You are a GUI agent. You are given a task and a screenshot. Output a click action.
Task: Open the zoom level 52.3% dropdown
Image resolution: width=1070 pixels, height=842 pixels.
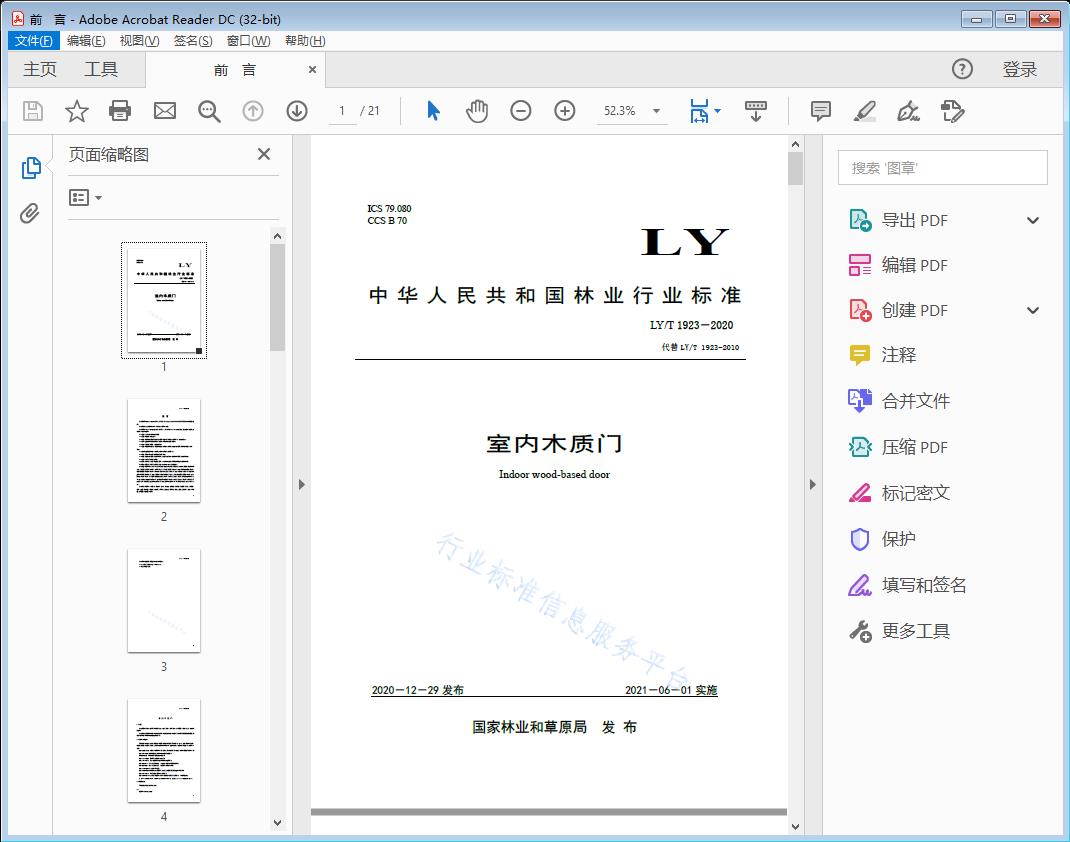tap(656, 111)
